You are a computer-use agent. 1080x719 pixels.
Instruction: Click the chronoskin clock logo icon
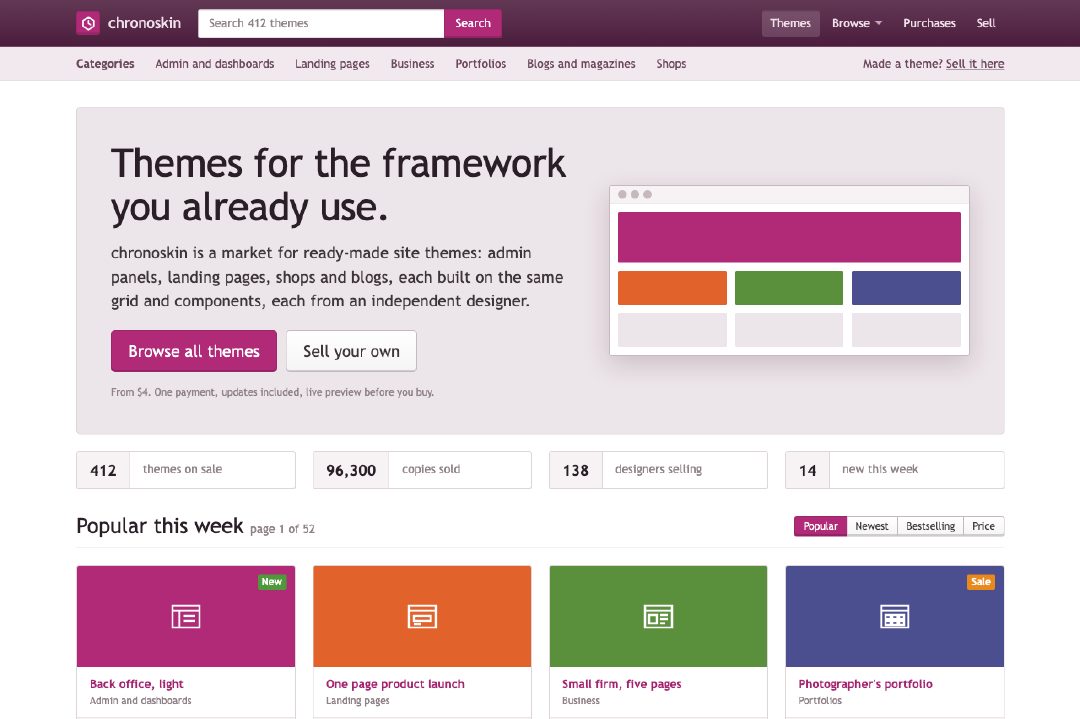point(87,23)
